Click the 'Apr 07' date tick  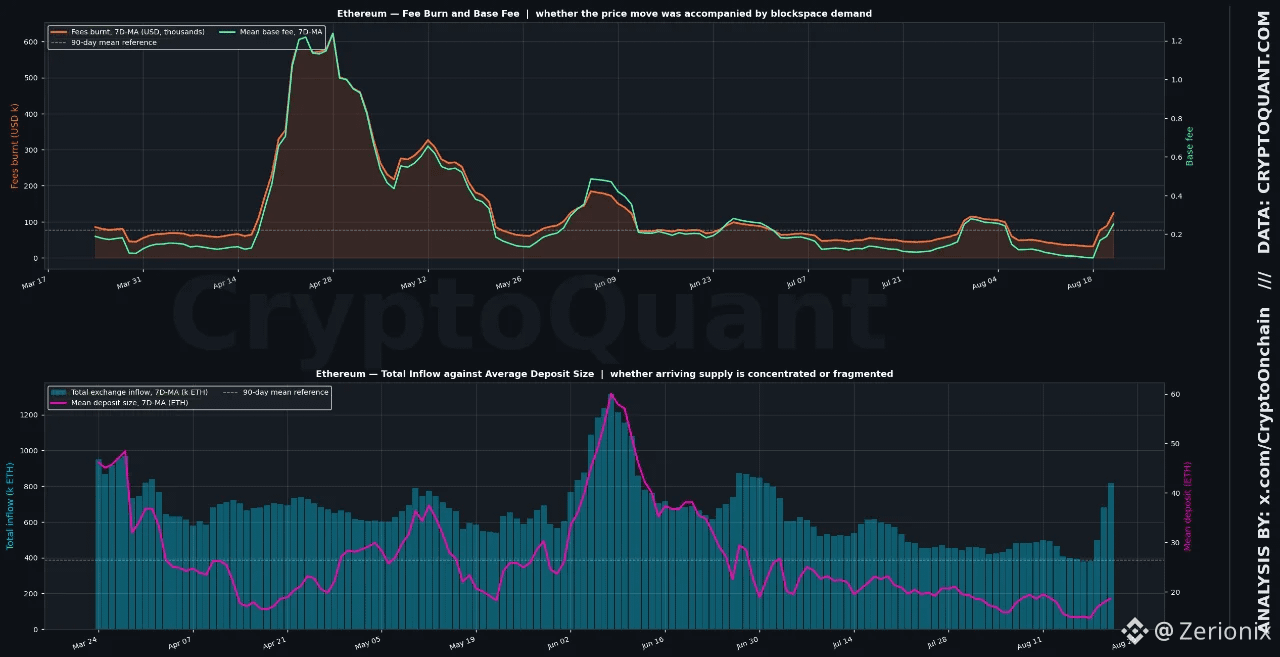[180, 644]
